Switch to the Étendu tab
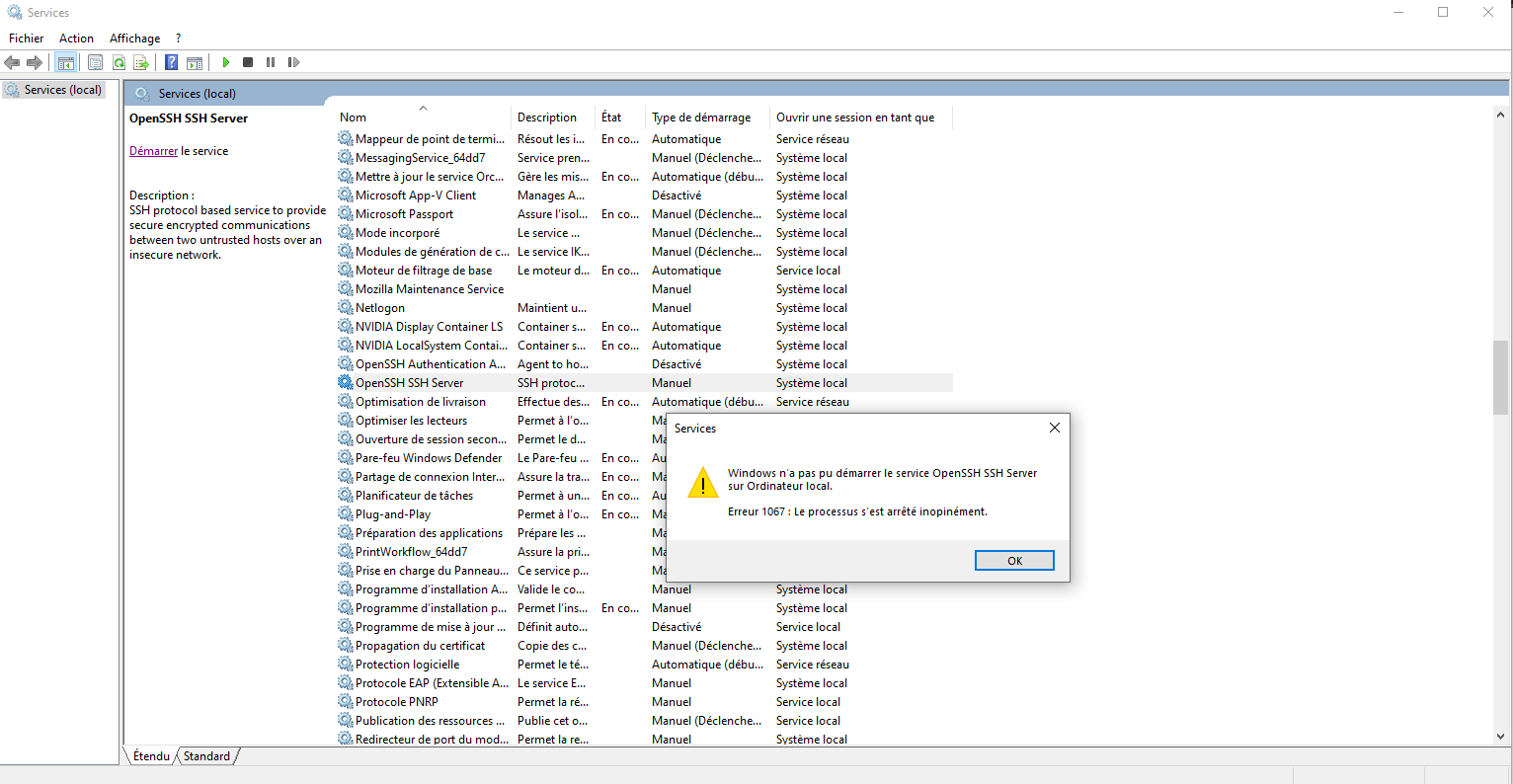 click(x=151, y=756)
